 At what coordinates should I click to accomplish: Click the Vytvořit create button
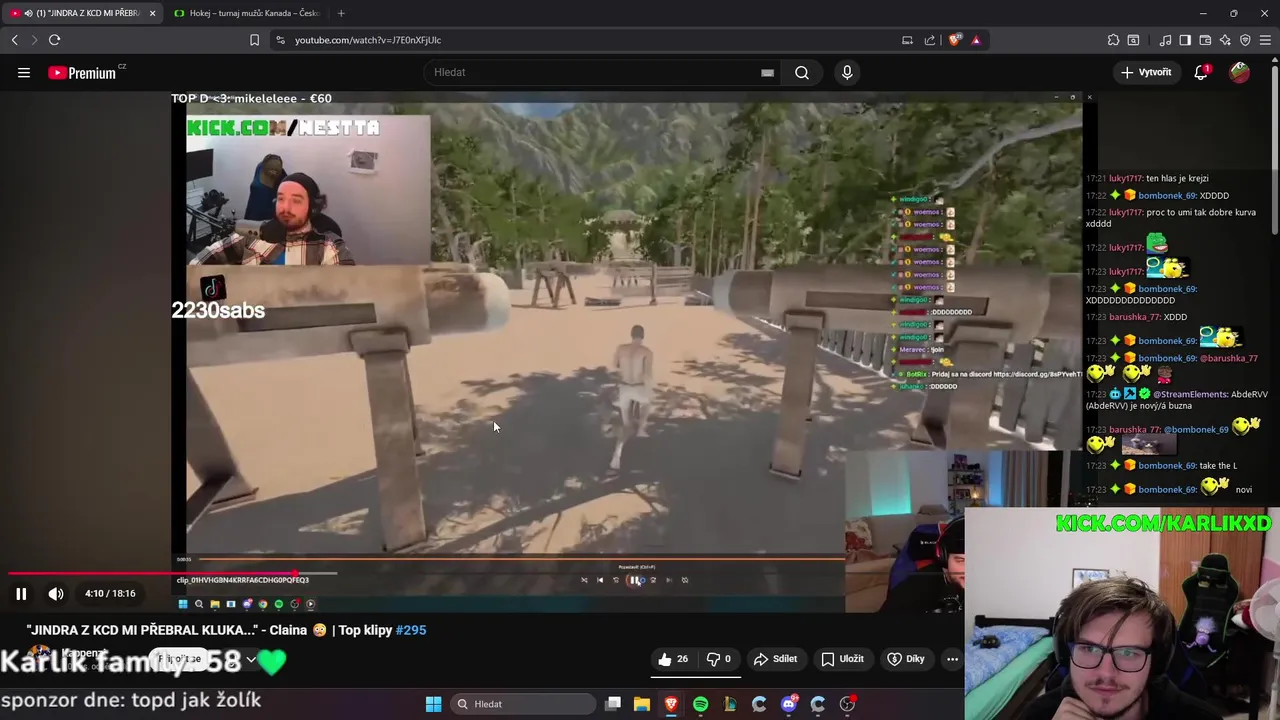click(1146, 72)
